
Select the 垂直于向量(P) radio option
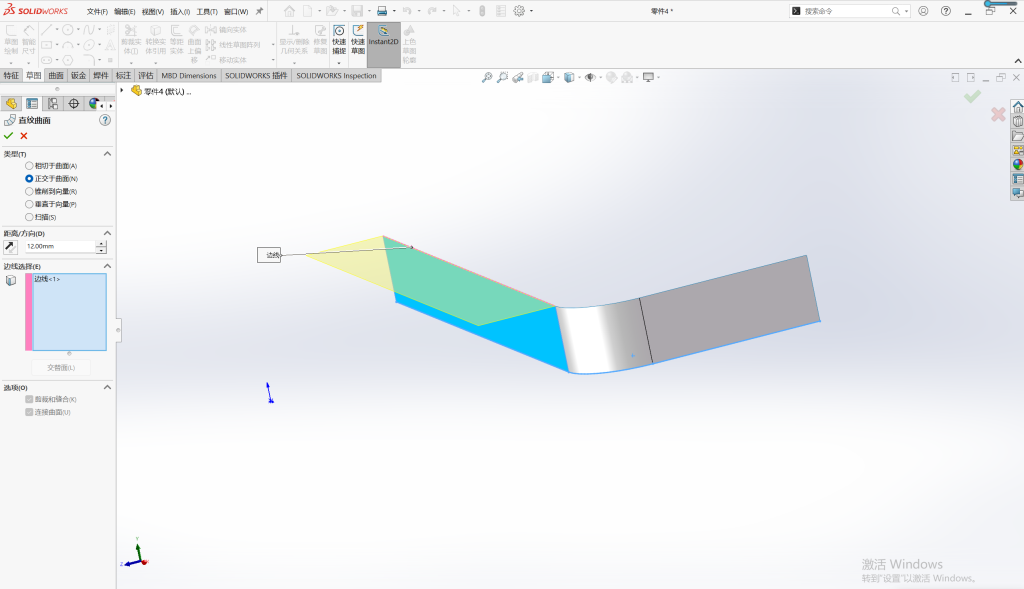tap(29, 204)
